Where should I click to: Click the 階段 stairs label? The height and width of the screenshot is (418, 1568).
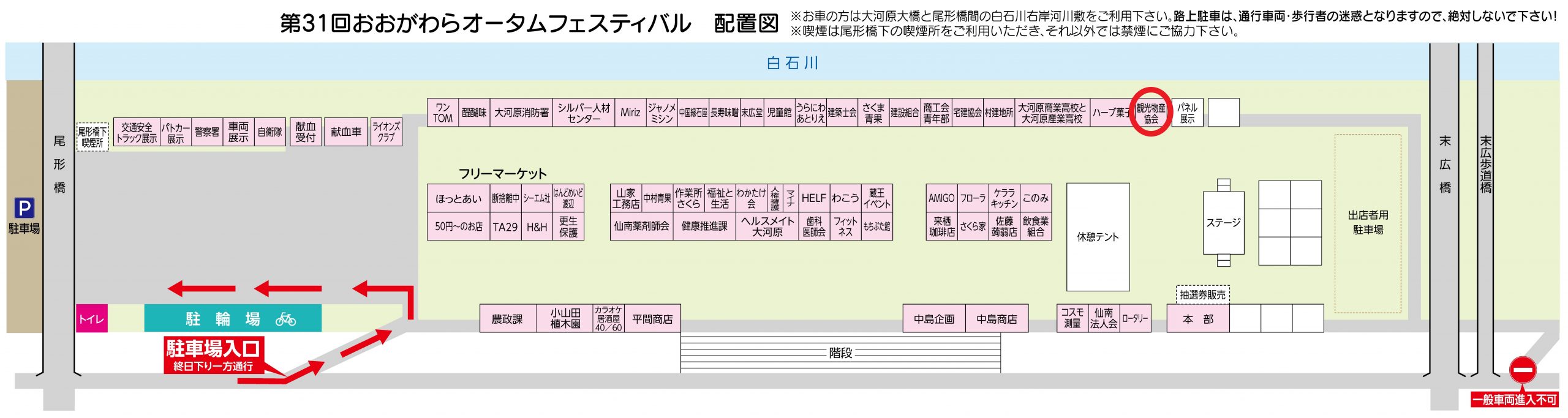tap(840, 353)
